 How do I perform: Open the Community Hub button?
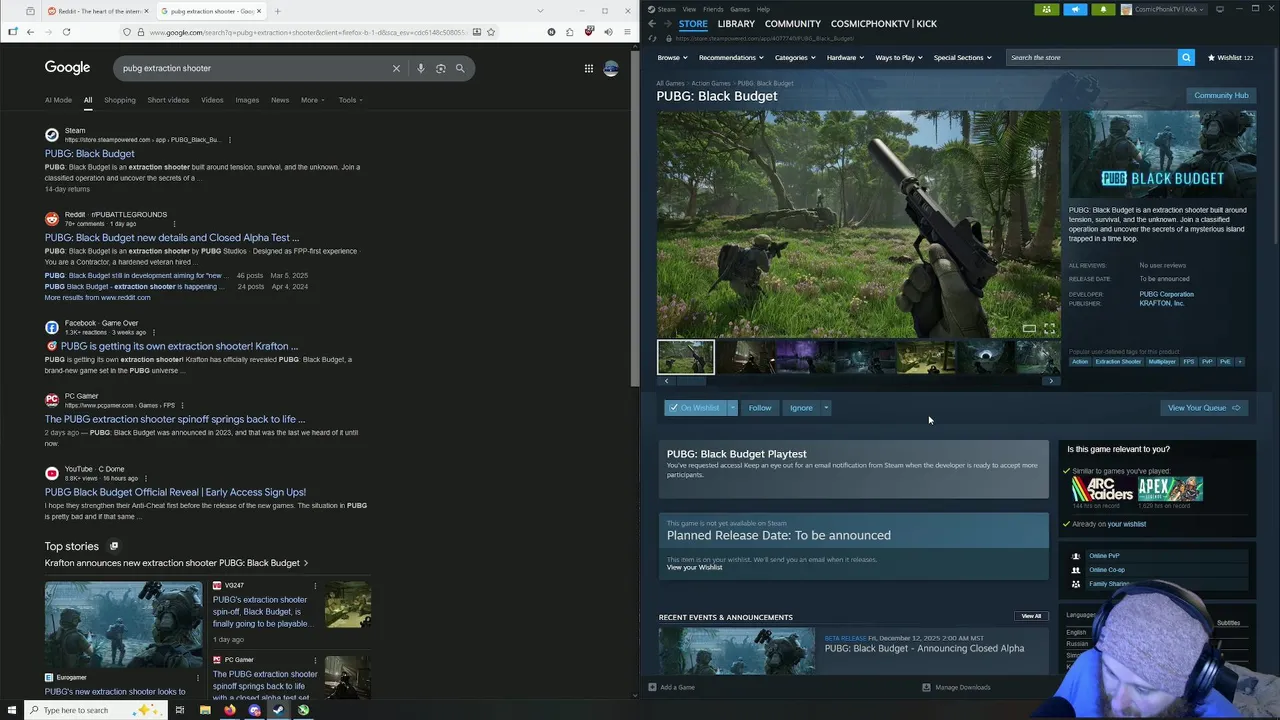click(1221, 95)
